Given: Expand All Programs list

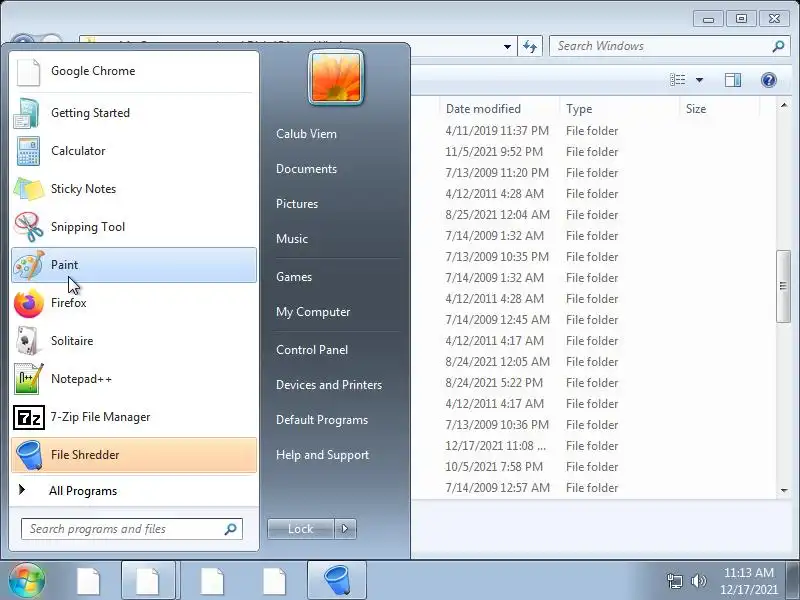Looking at the screenshot, I should (x=134, y=491).
